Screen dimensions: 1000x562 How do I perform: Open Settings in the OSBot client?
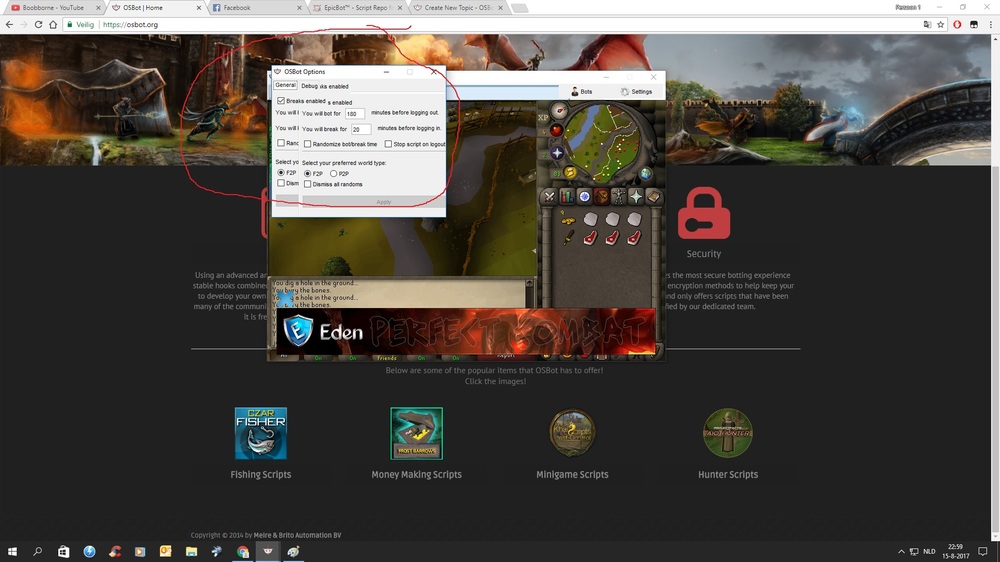tap(636, 92)
